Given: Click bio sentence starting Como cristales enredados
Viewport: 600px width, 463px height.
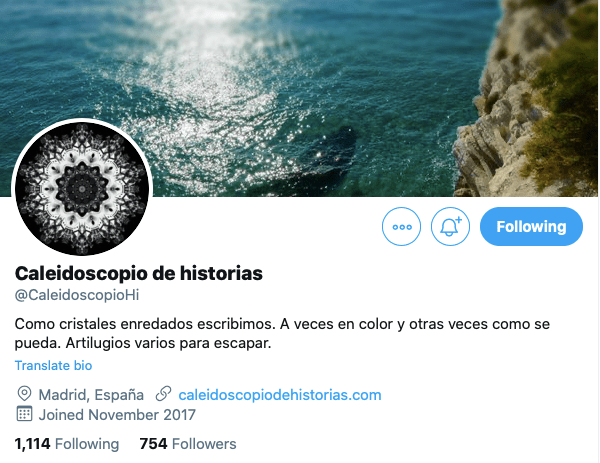Looking at the screenshot, I should point(145,324).
